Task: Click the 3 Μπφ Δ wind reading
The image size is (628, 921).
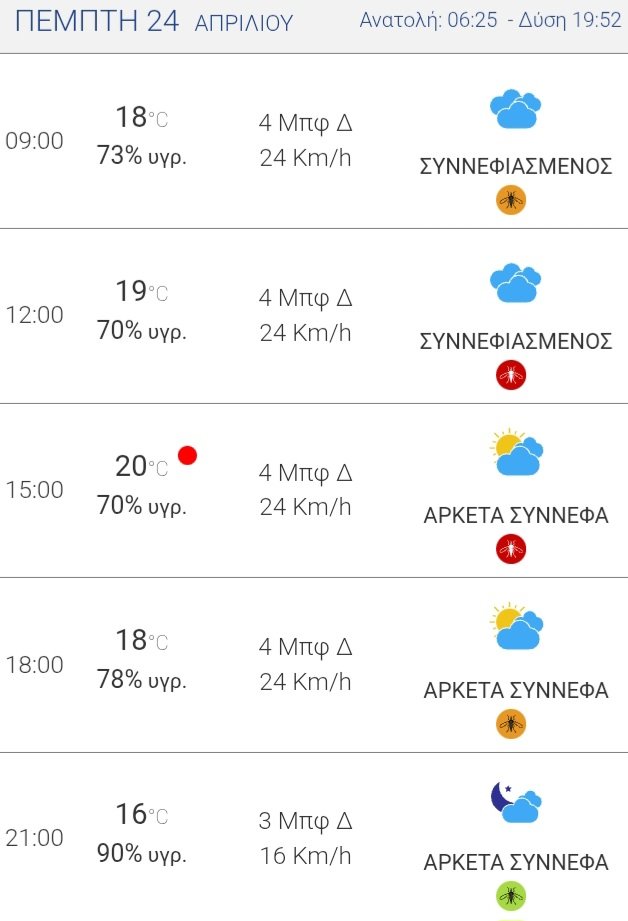Action: point(305,821)
